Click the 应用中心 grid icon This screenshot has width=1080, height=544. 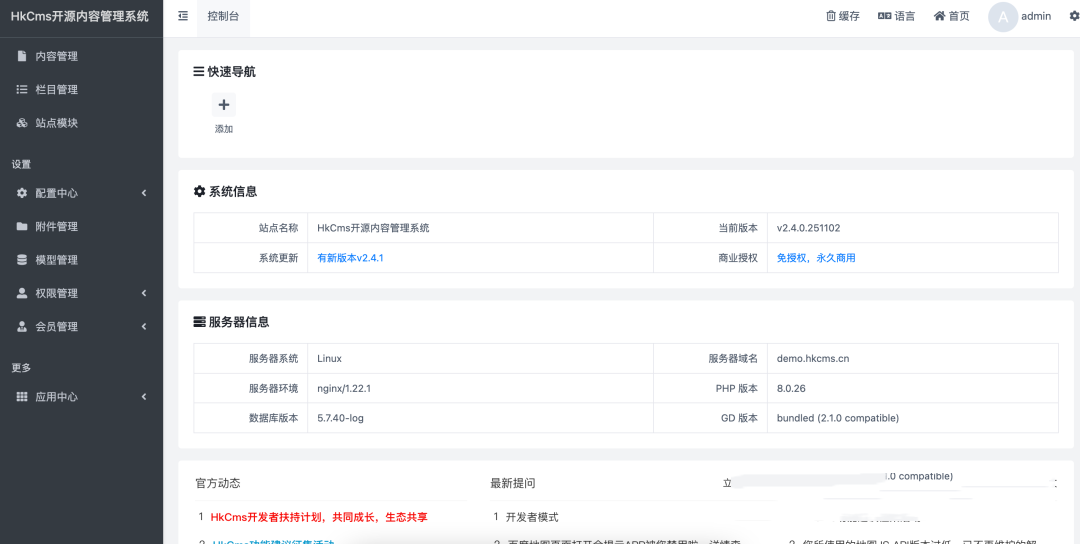click(x=21, y=397)
